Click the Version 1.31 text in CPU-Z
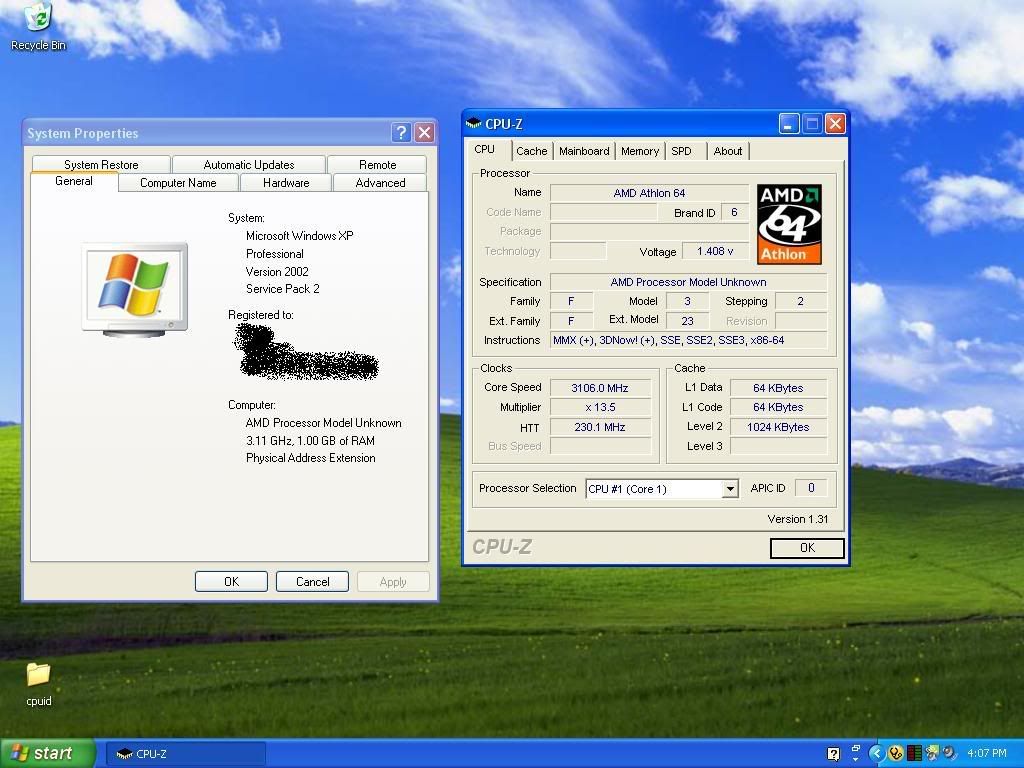Image resolution: width=1024 pixels, height=768 pixels. point(797,519)
